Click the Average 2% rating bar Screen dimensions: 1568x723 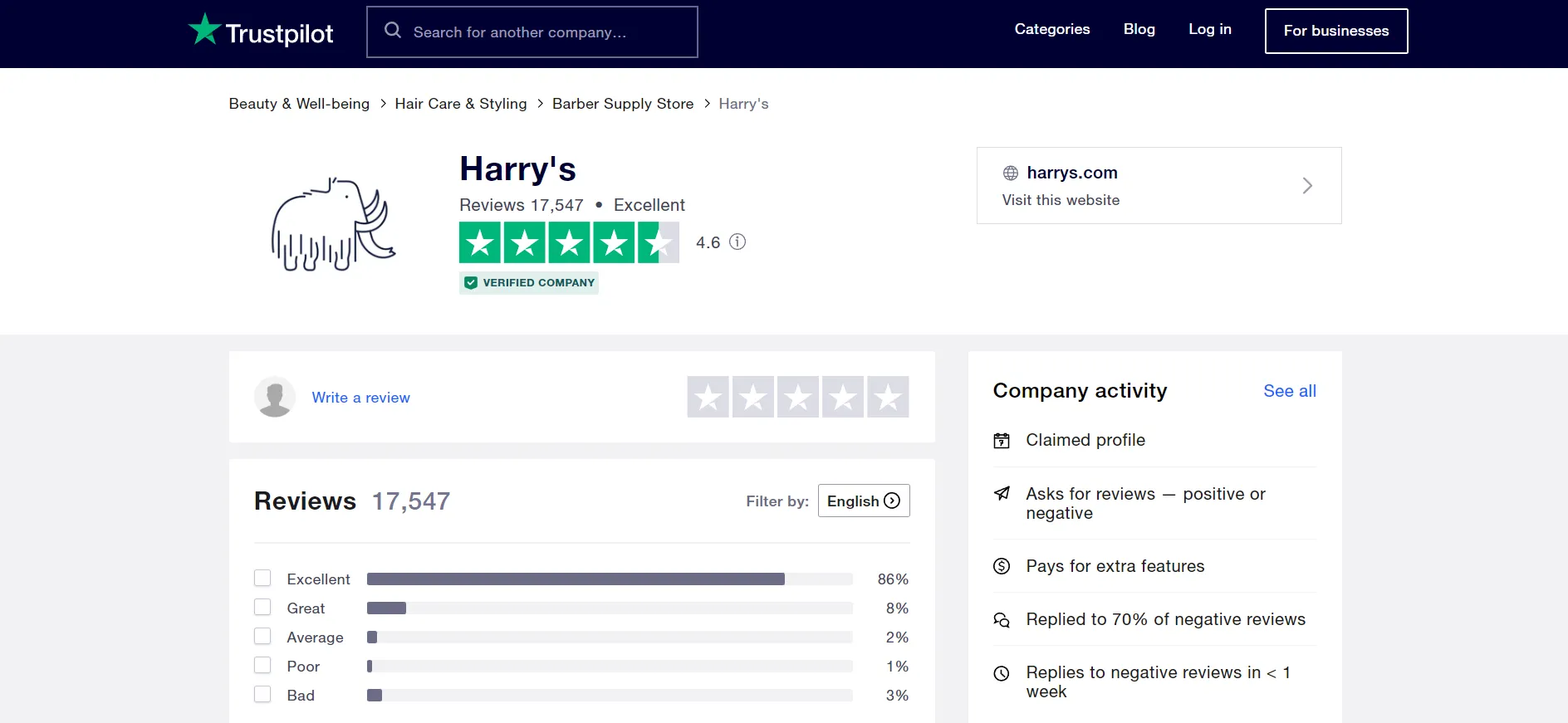[x=610, y=637]
